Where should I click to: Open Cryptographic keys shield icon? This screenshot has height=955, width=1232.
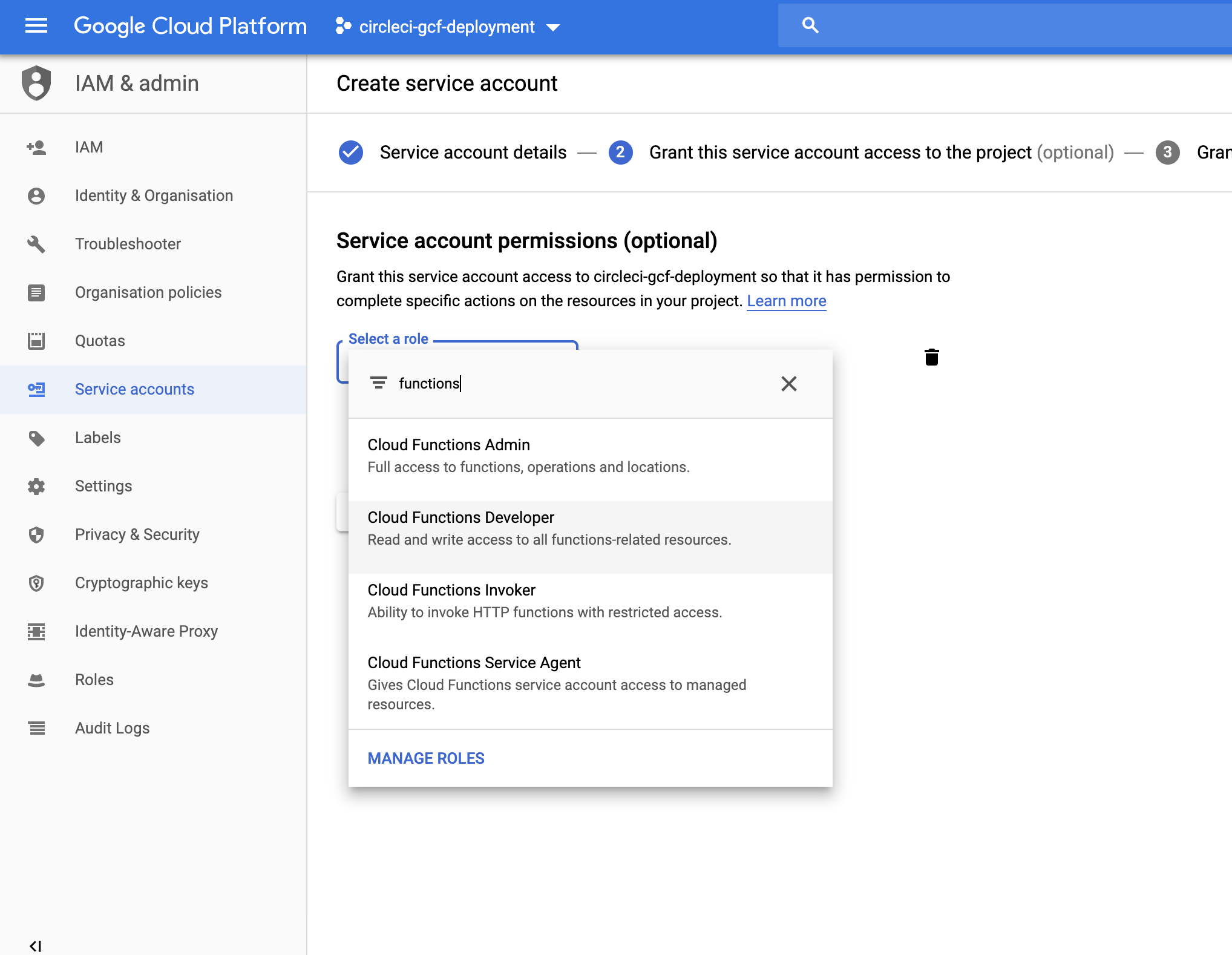(x=36, y=583)
